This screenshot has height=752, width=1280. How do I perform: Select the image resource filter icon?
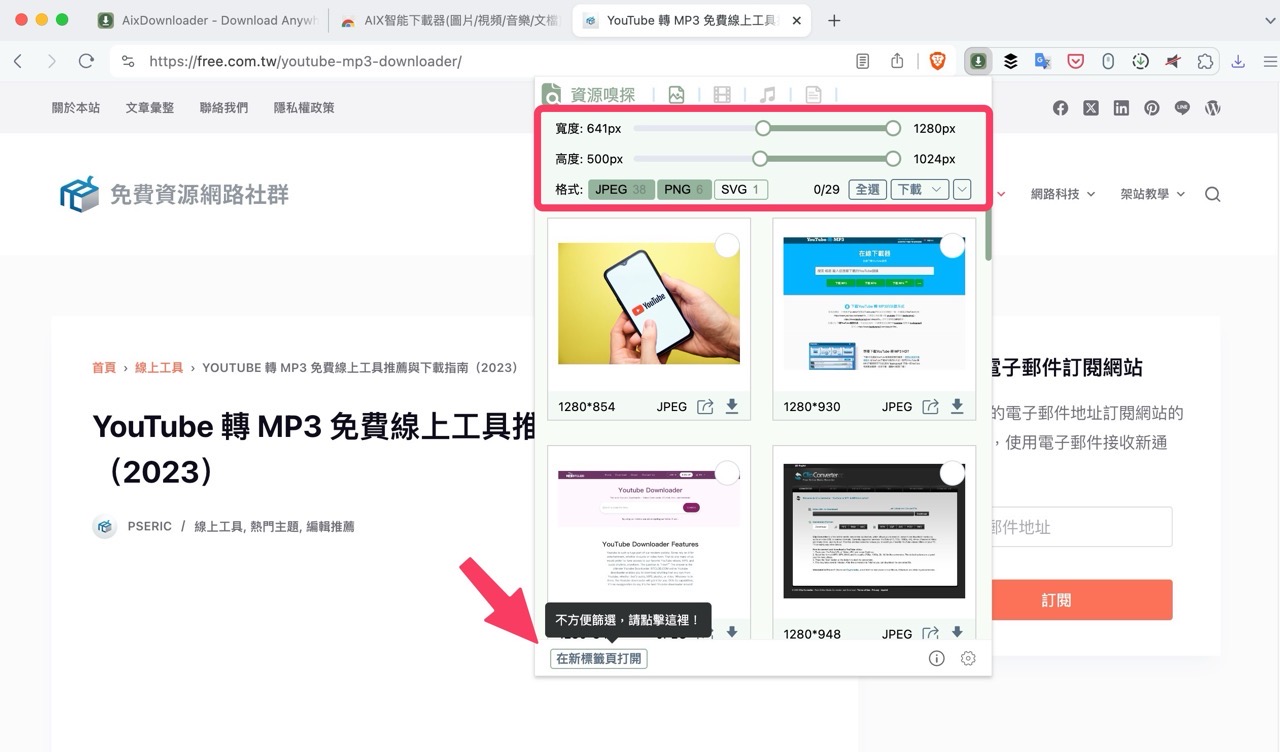(x=676, y=95)
